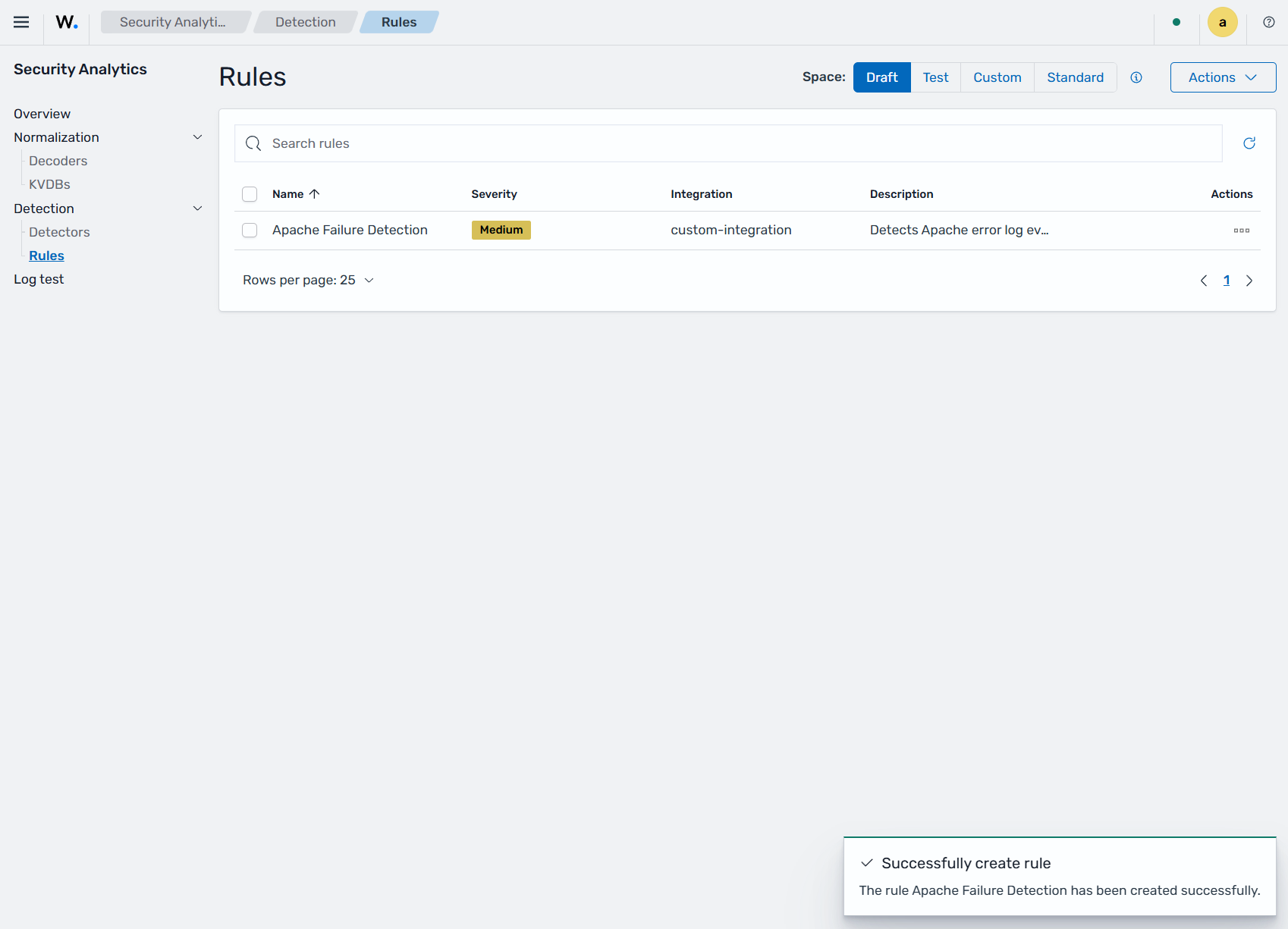Viewport: 1288px width, 929px height.
Task: Change Rows per page setting
Action: click(x=309, y=280)
